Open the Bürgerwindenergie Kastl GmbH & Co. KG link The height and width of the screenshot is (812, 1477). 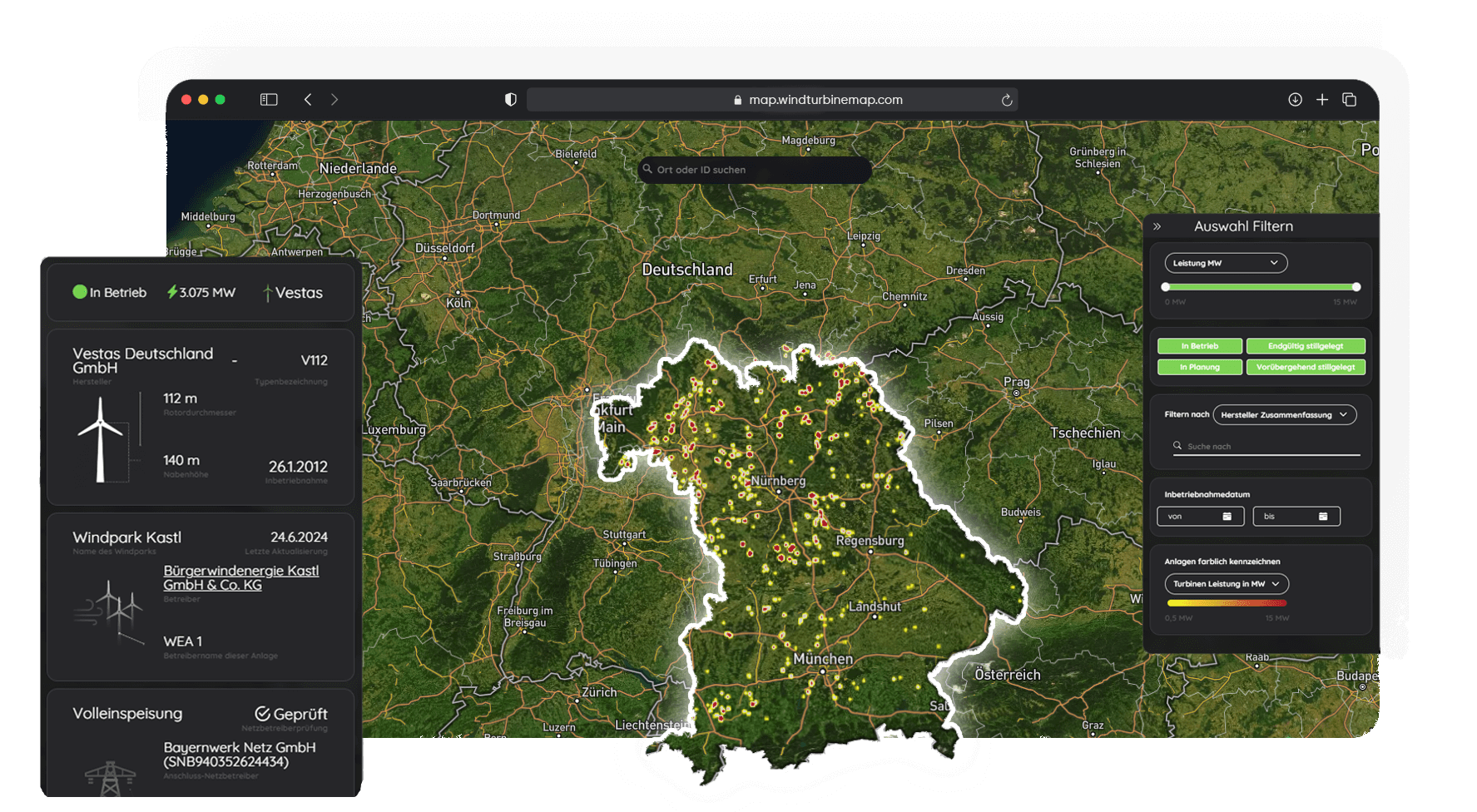241,577
